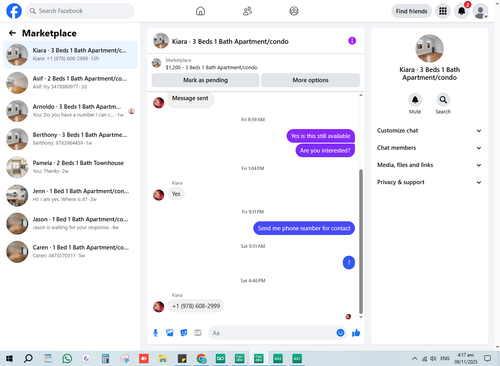This screenshot has width=500, height=366.
Task: Click the large listing photo in right panel
Action: click(x=429, y=49)
